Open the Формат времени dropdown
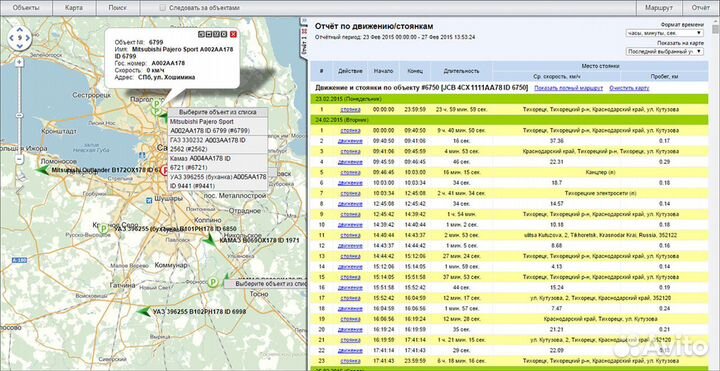 (x=664, y=33)
